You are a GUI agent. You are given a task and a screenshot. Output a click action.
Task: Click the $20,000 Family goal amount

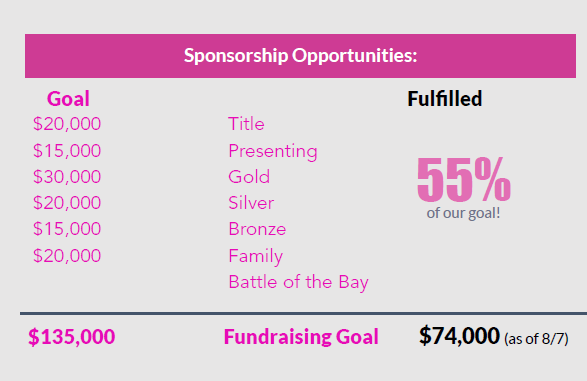coord(67,256)
